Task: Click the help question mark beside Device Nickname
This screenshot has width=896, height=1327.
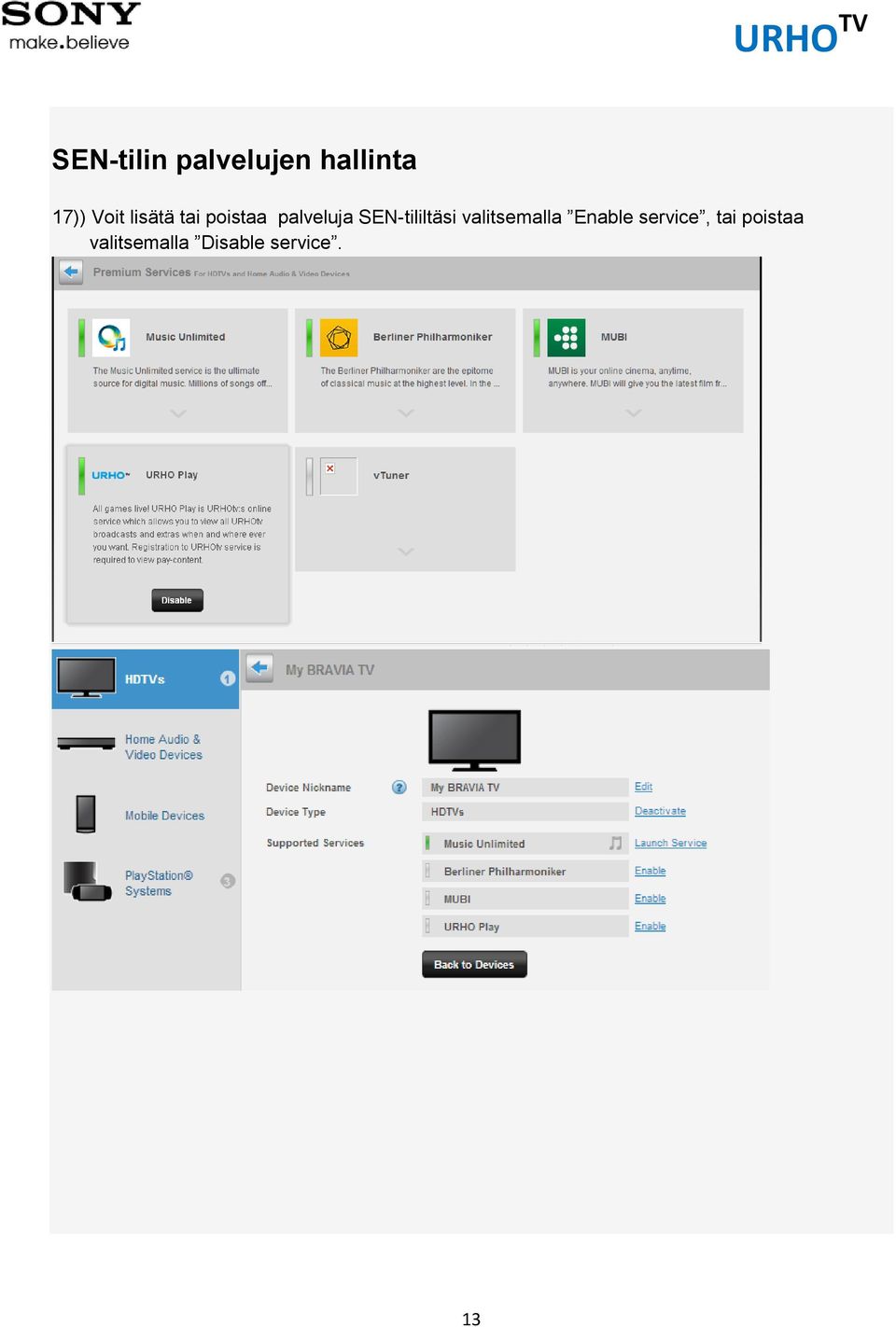Action: pos(399,788)
